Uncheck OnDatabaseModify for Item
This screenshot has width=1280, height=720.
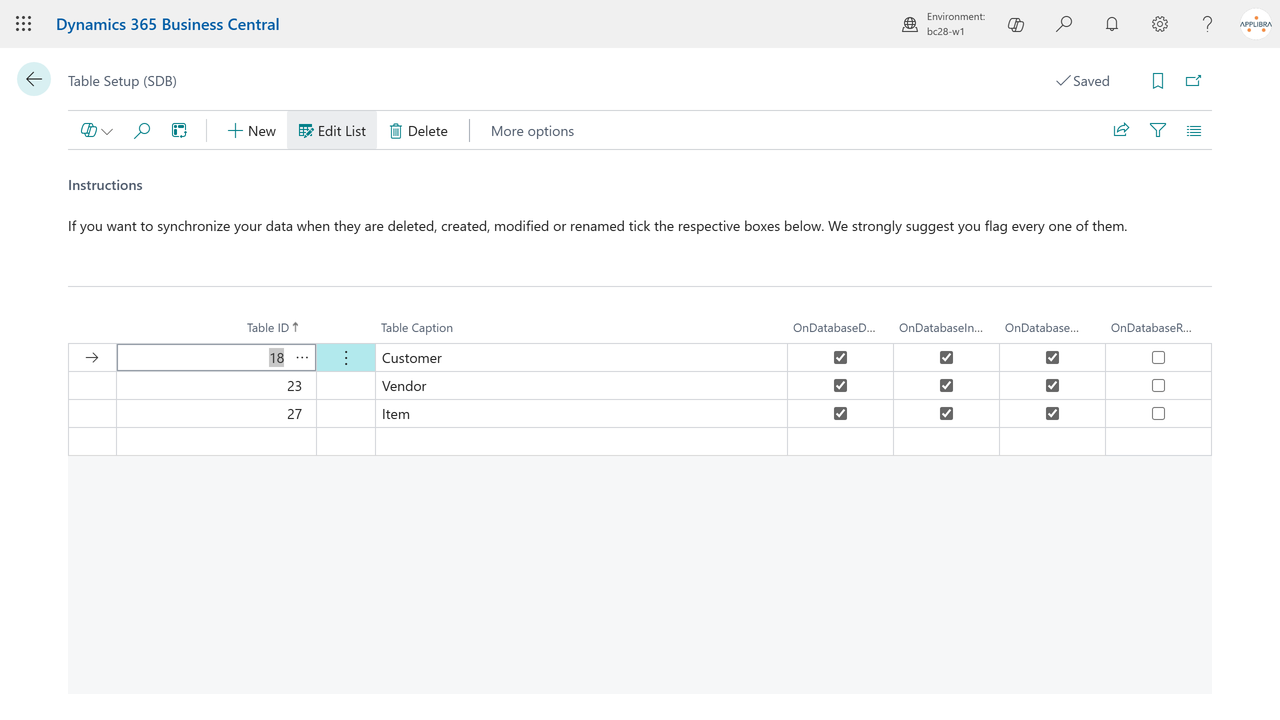coord(1052,414)
